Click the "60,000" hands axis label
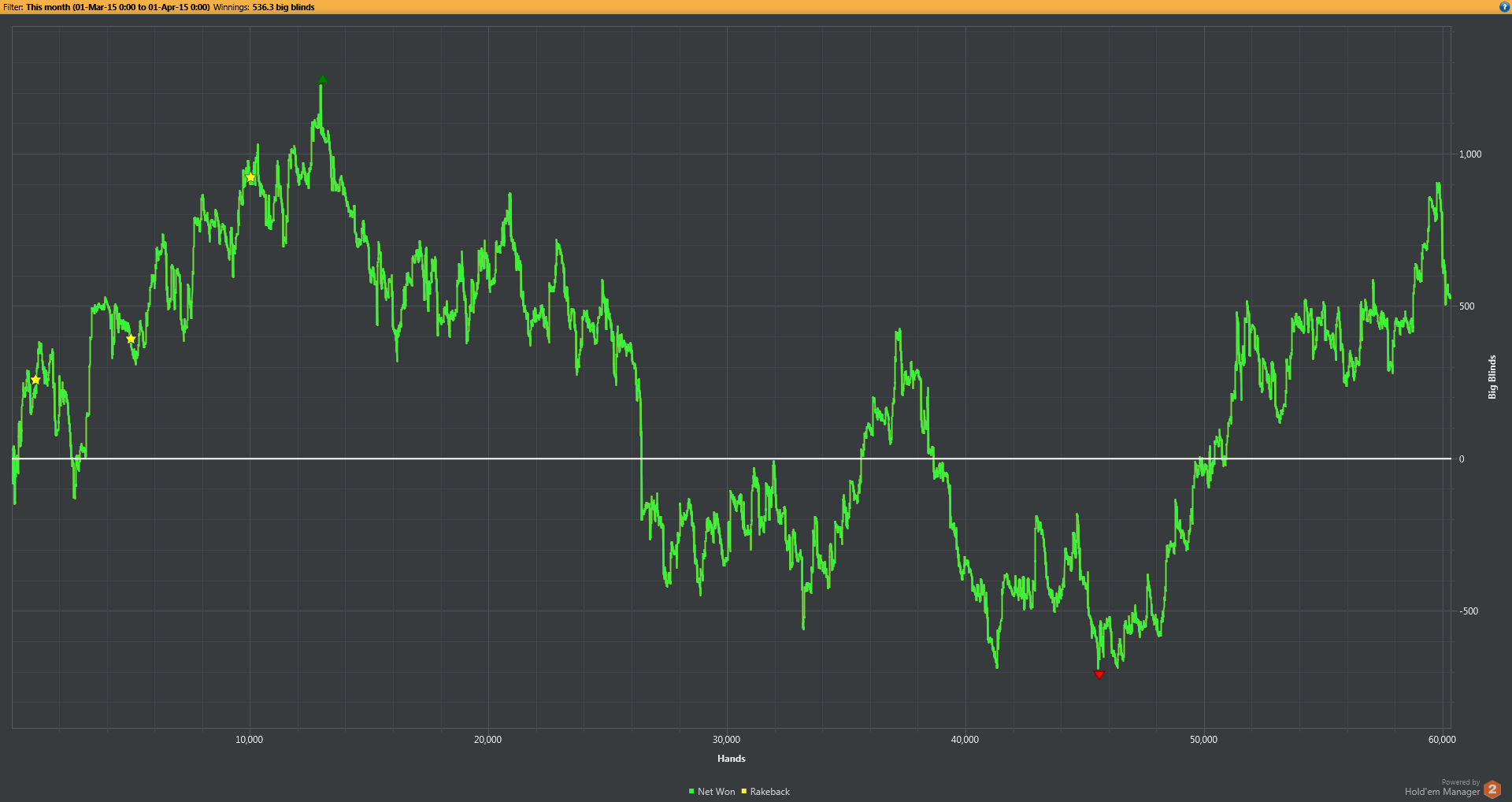 pyautogui.click(x=1443, y=740)
